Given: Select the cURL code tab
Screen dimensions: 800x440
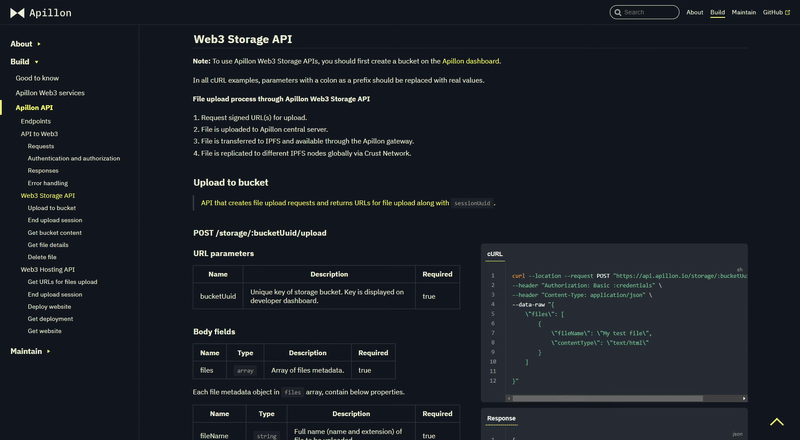Looking at the screenshot, I should click(x=495, y=254).
